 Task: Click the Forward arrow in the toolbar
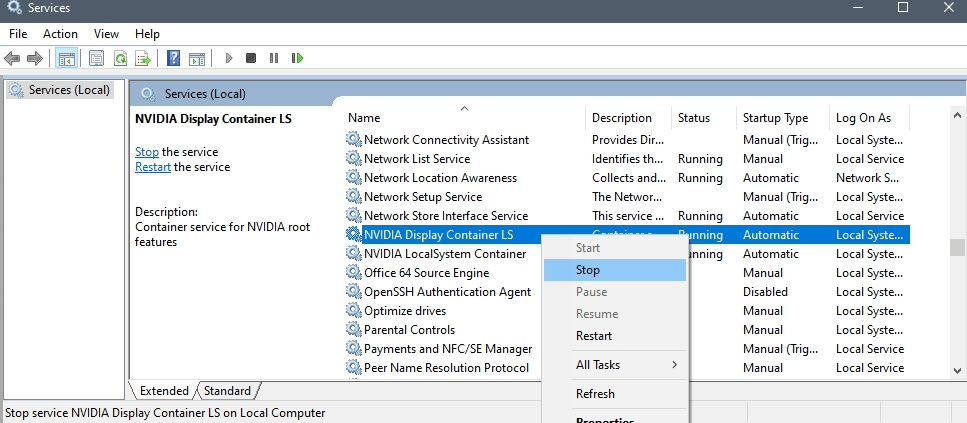35,59
